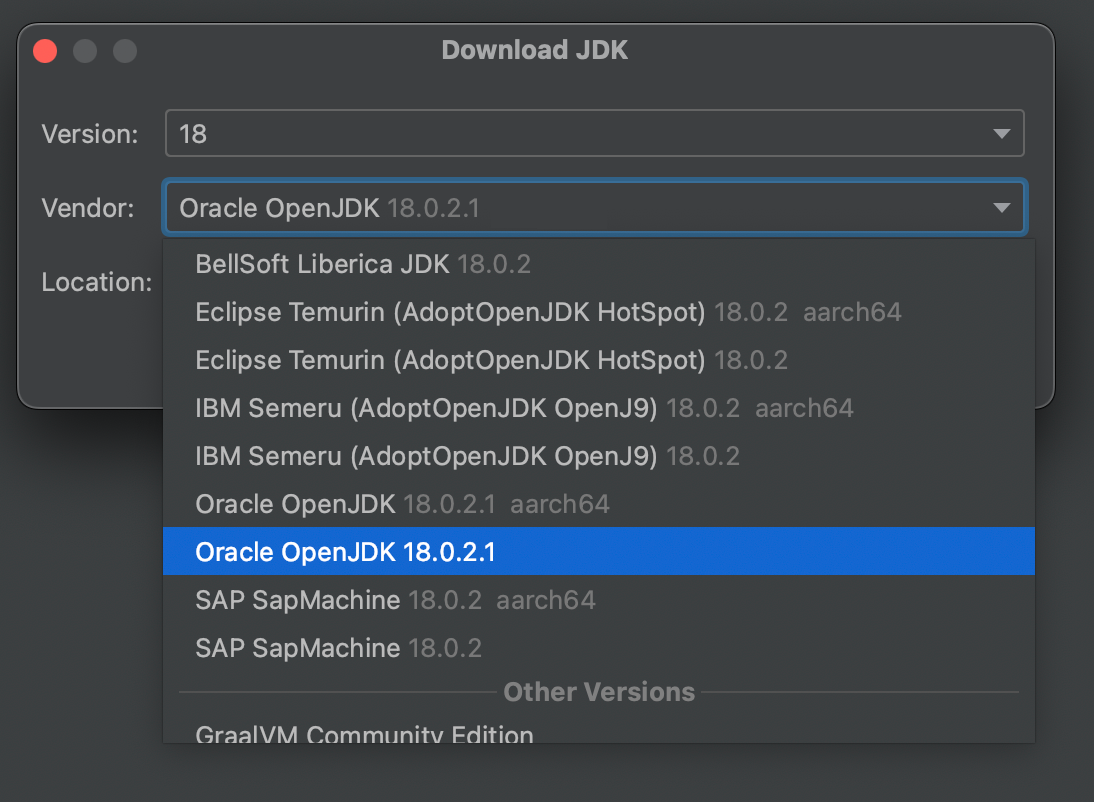This screenshot has width=1094, height=802.
Task: Choose Eclipse Temurin 18.0.2 aarch64 option
Action: pos(599,312)
